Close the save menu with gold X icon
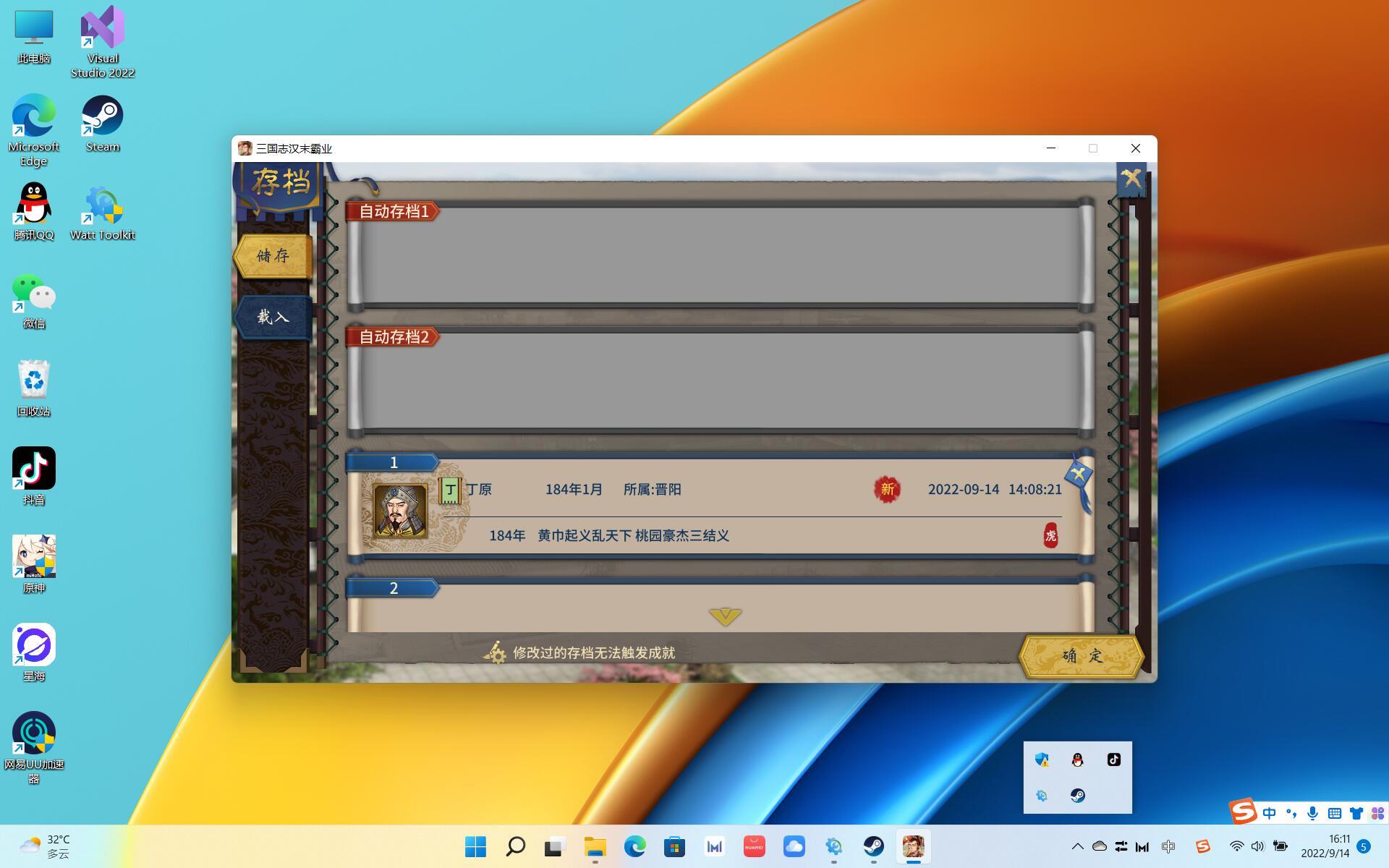 pyautogui.click(x=1131, y=178)
